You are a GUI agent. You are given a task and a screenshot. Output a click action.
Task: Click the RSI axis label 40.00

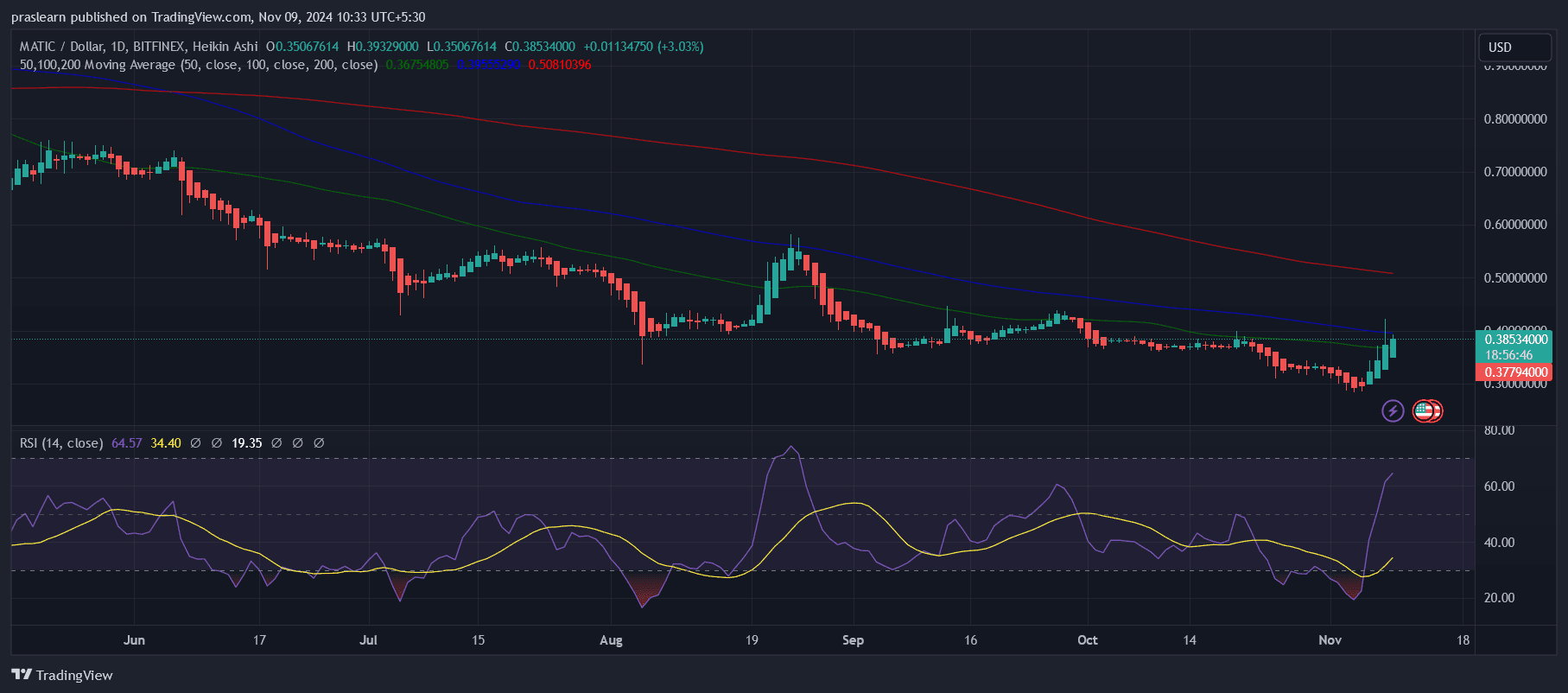(1499, 543)
